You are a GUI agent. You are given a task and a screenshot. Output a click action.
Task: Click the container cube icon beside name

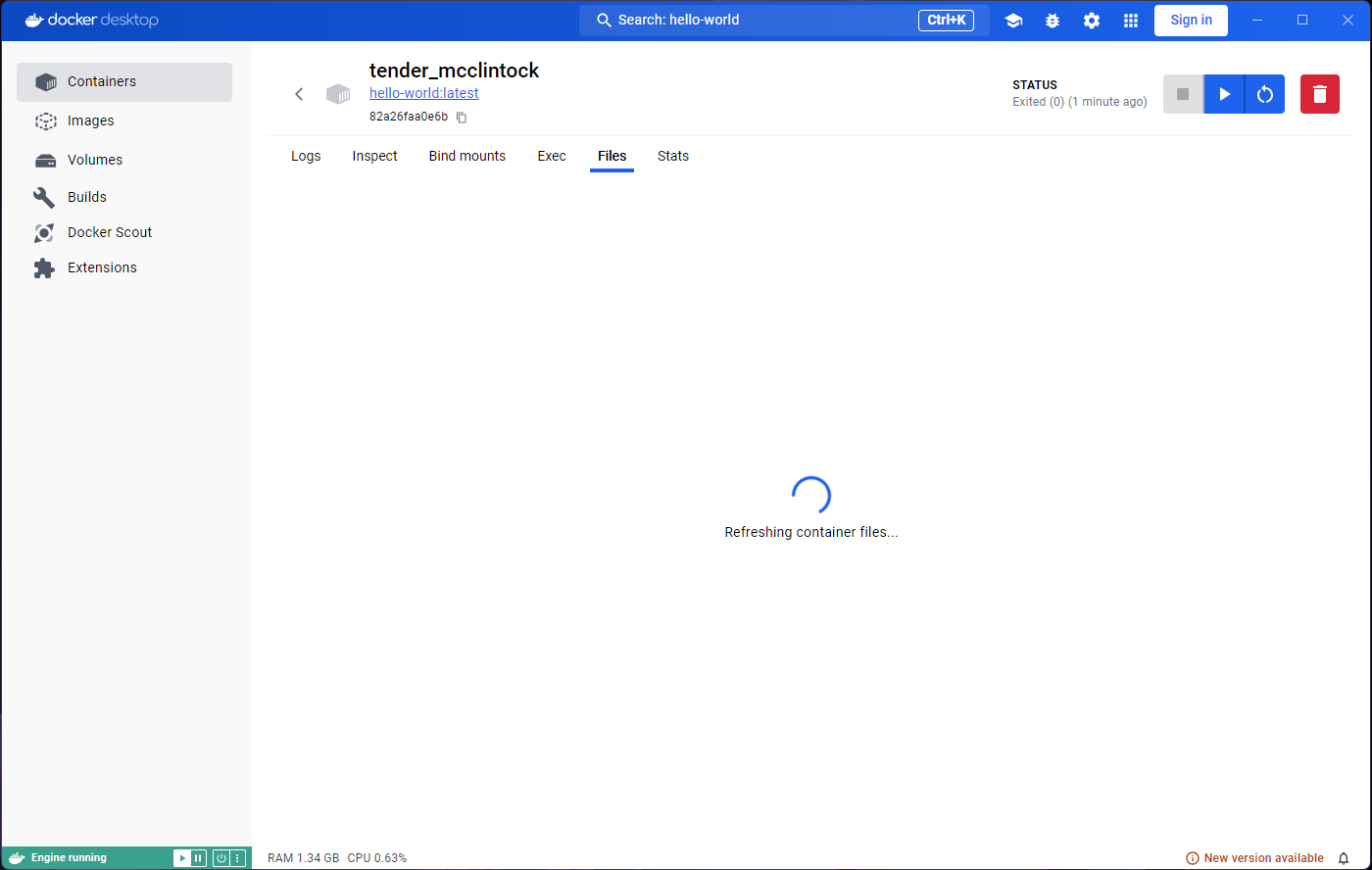(338, 94)
